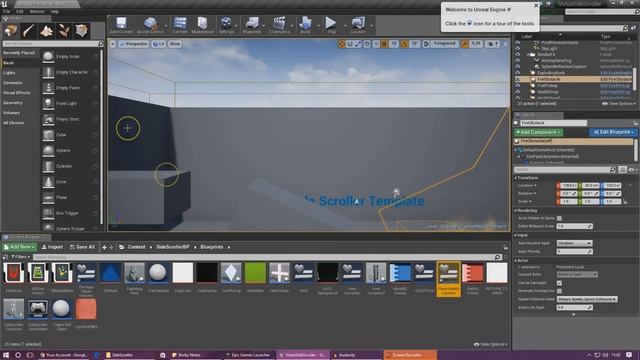This screenshot has height=360, width=640.
Task: Toggle visibility eye of SphereReflectionCapture row
Action: pyautogui.click(x=518, y=67)
